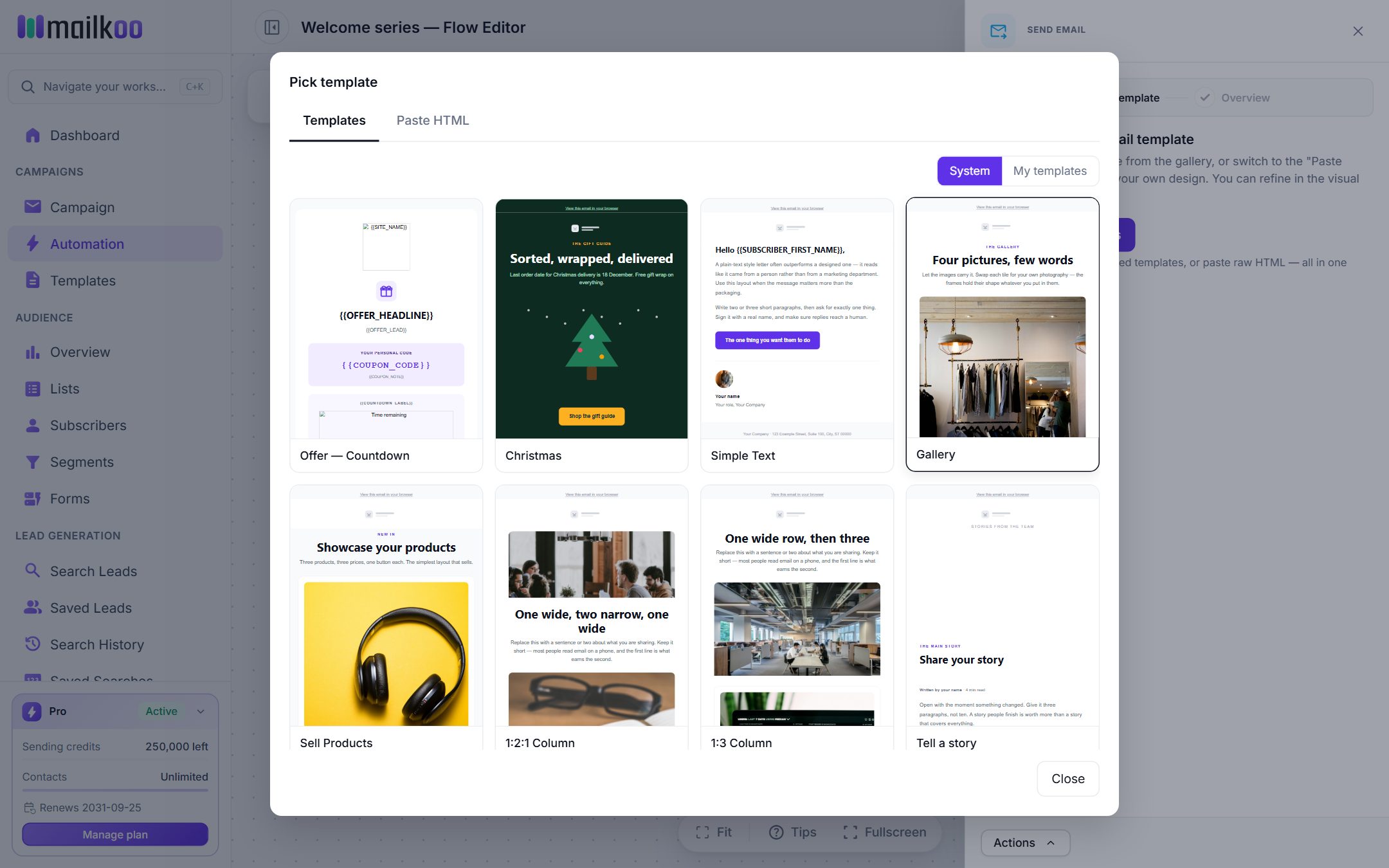Choose the Gallery template
The width and height of the screenshot is (1389, 868).
[1003, 334]
